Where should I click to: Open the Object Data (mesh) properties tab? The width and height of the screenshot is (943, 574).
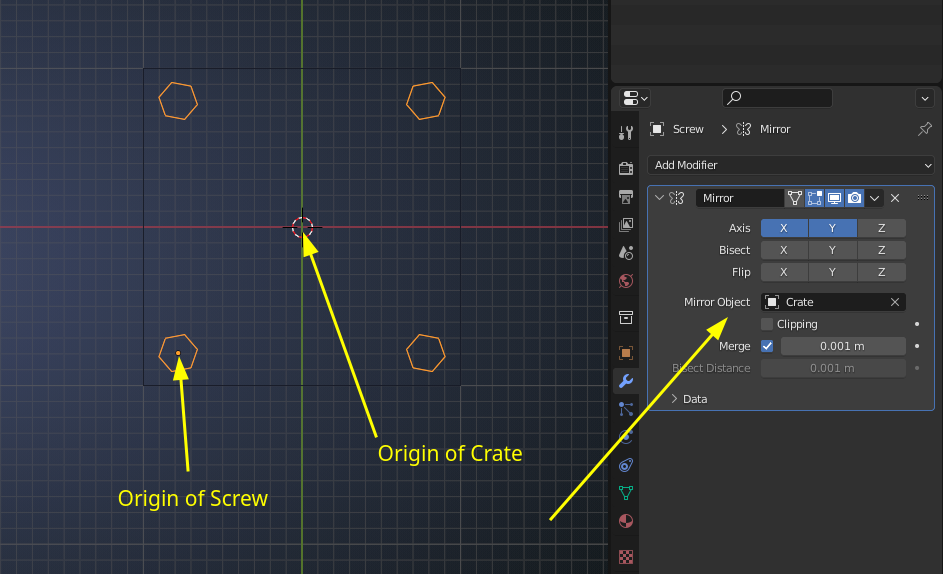(626, 493)
